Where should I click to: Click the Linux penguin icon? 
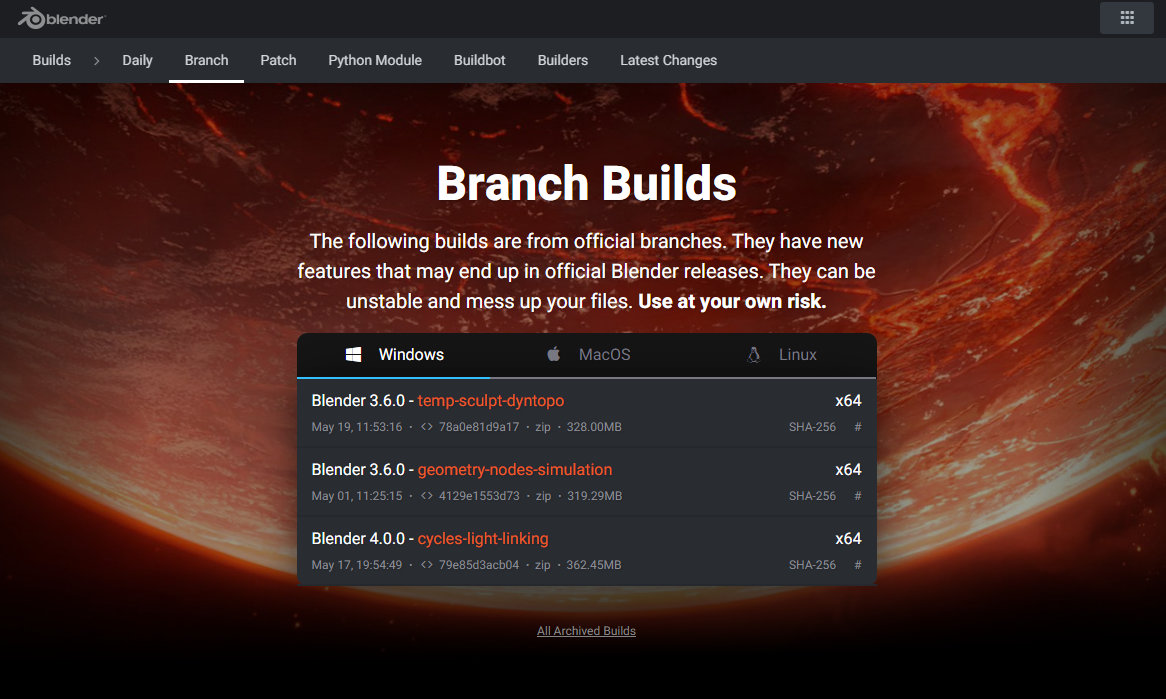(754, 355)
